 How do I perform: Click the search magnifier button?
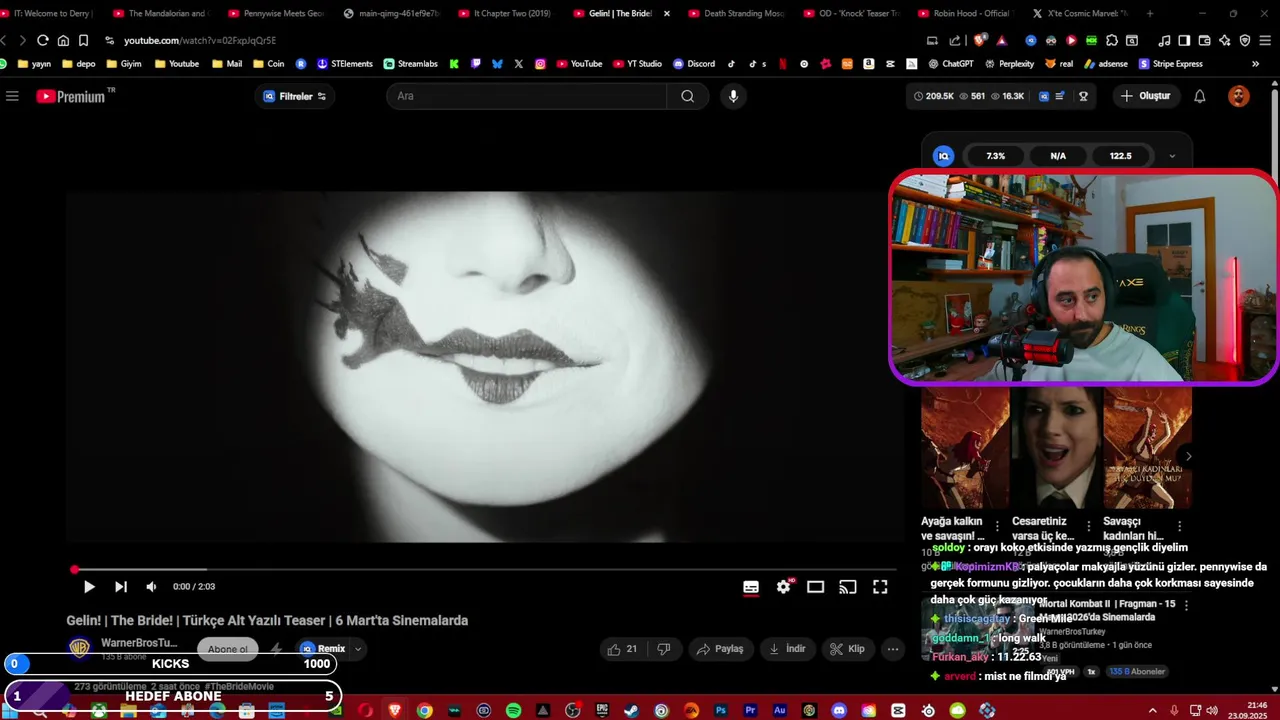click(x=687, y=96)
